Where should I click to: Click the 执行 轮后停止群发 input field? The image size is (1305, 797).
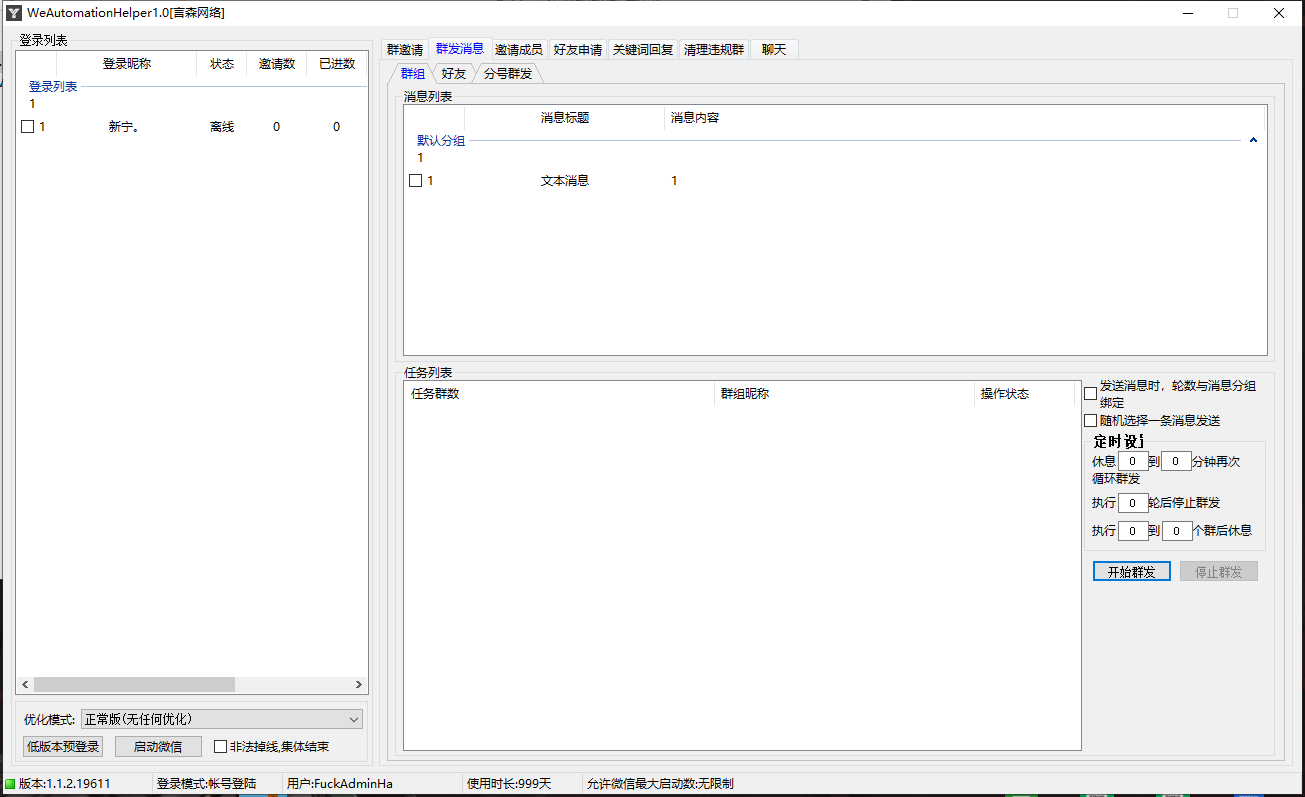click(x=1133, y=503)
